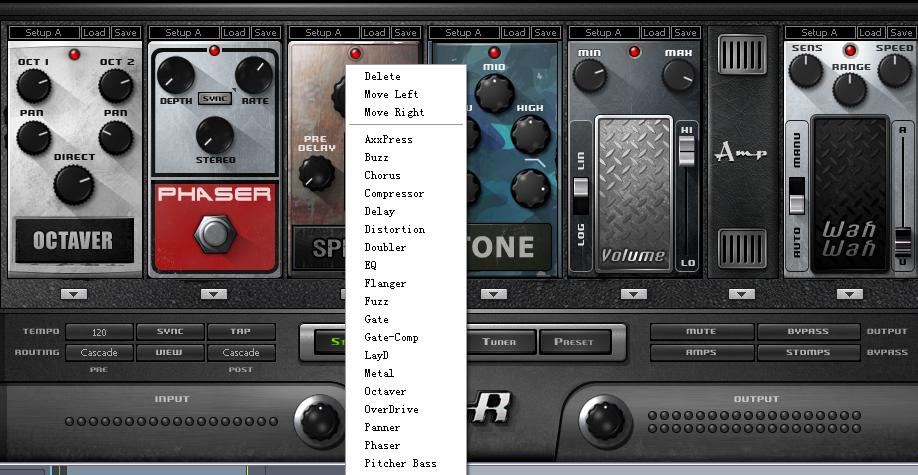This screenshot has height=475, width=918.
Task: Toggle the Octaver pedal red power LED
Action: (x=74, y=51)
